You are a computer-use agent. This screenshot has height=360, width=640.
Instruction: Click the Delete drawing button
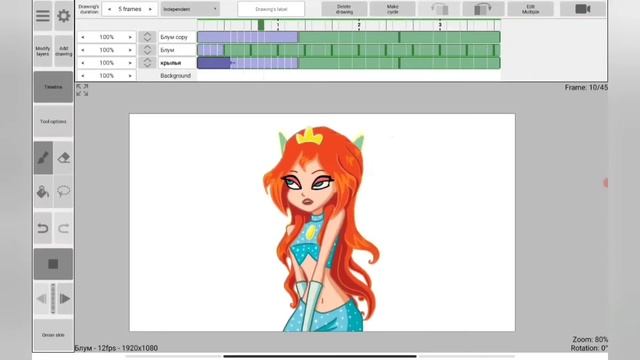click(x=344, y=9)
